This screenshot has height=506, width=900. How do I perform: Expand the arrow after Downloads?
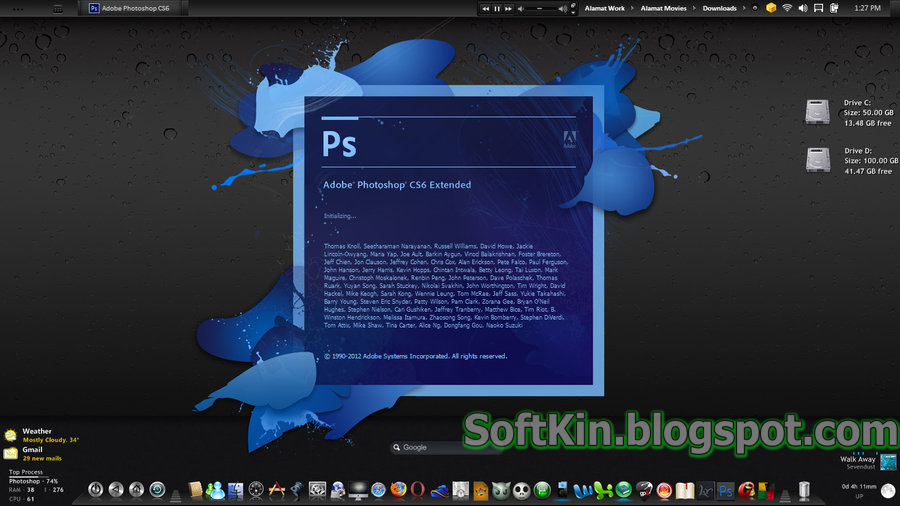coord(744,8)
